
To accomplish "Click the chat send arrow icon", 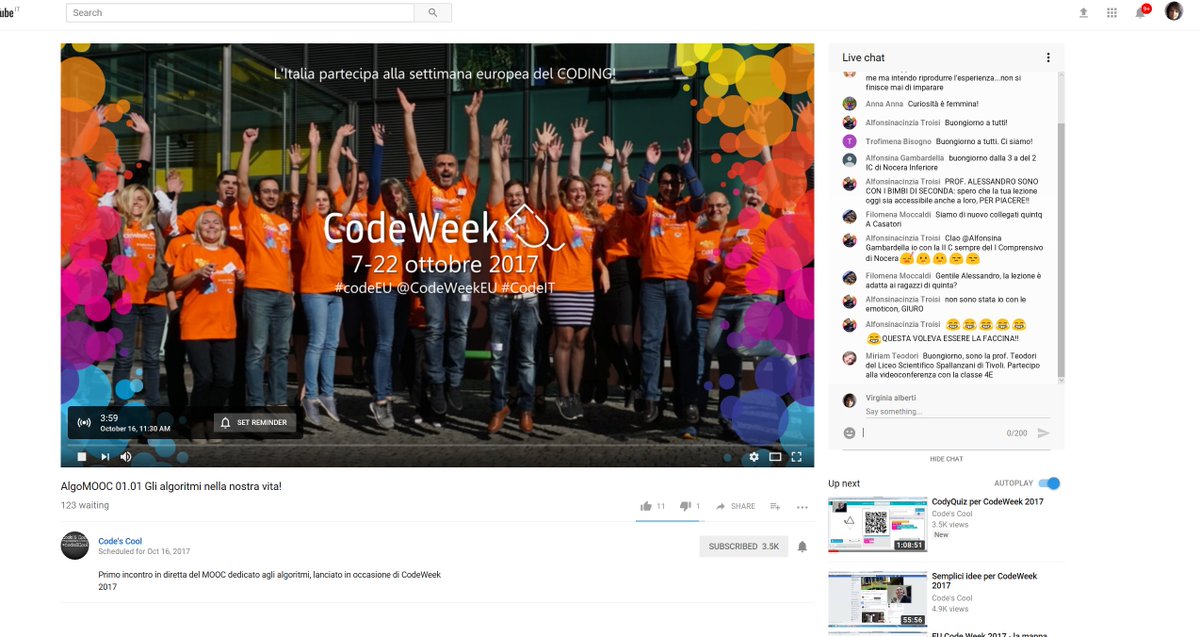I will 1044,433.
